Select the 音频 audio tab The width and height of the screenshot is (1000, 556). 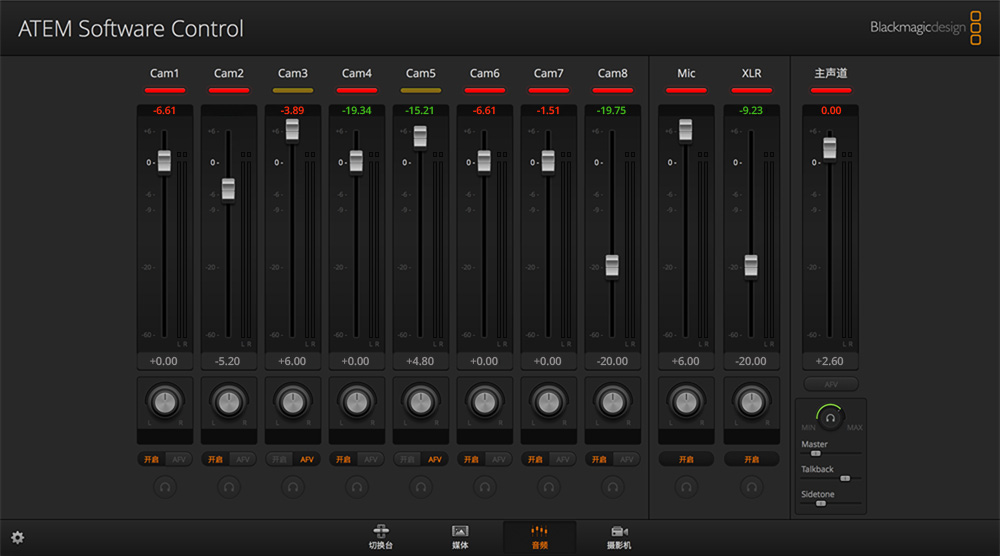tap(540, 537)
